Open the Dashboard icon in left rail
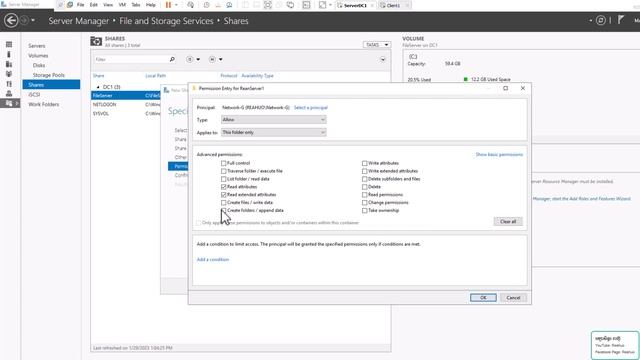640x360 pixels. [9, 44]
